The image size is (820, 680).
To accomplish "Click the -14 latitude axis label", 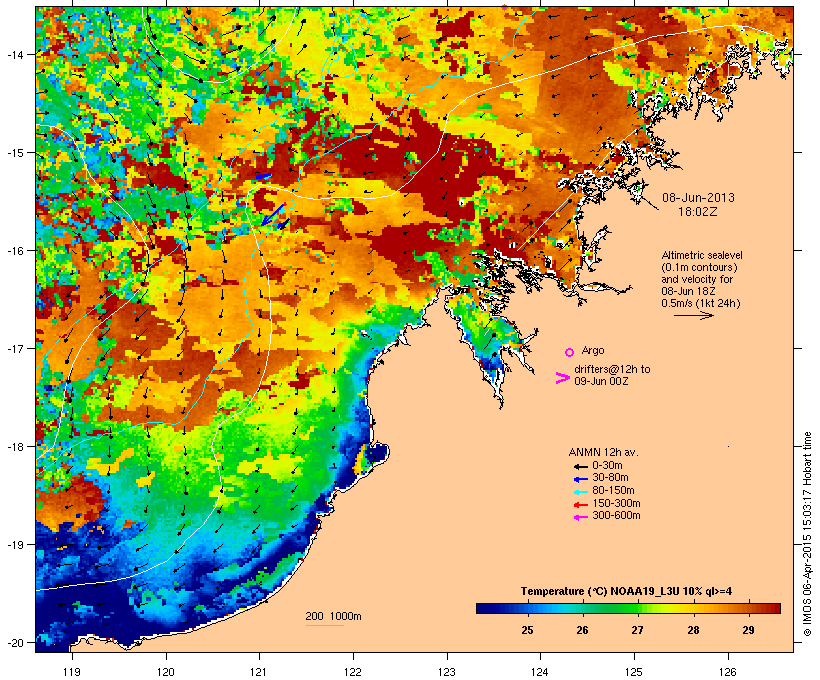I will coord(14,54).
